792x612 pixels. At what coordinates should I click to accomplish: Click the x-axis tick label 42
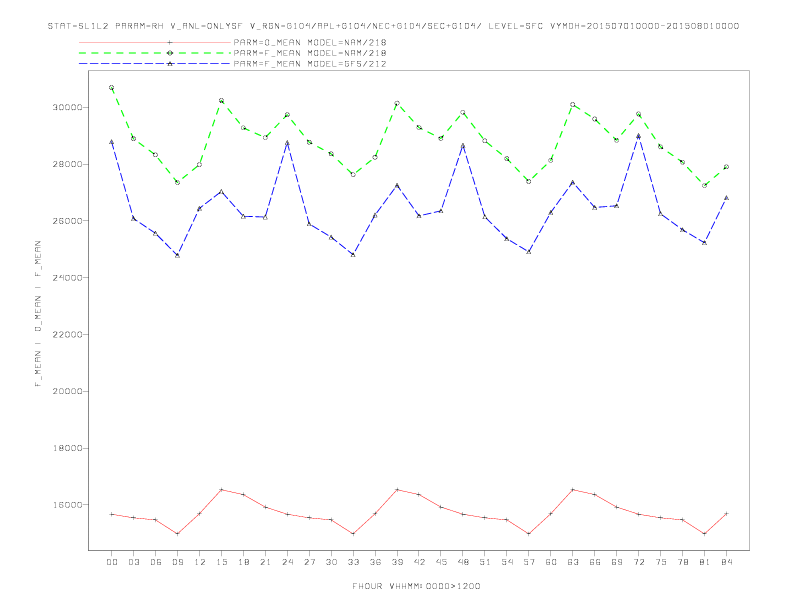(419, 562)
